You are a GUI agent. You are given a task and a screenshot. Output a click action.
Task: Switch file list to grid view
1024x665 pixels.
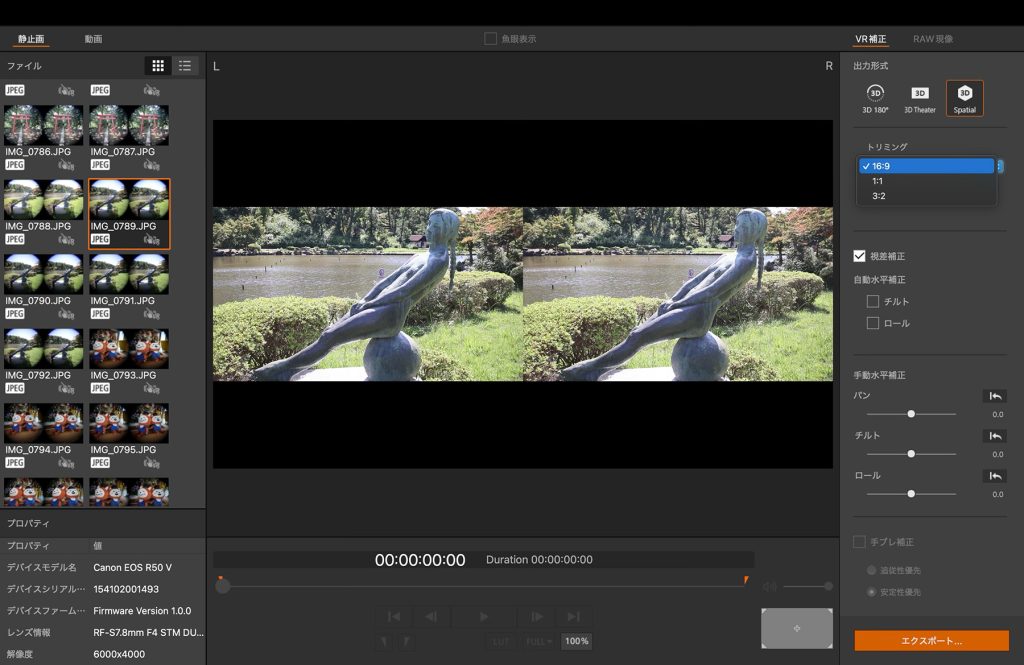coord(158,66)
